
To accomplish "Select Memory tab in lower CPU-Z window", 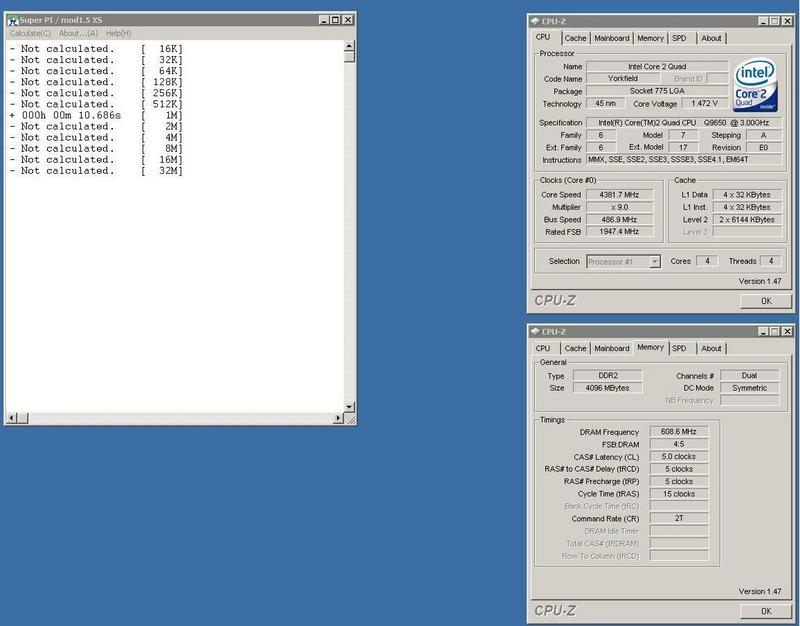I will [651, 347].
